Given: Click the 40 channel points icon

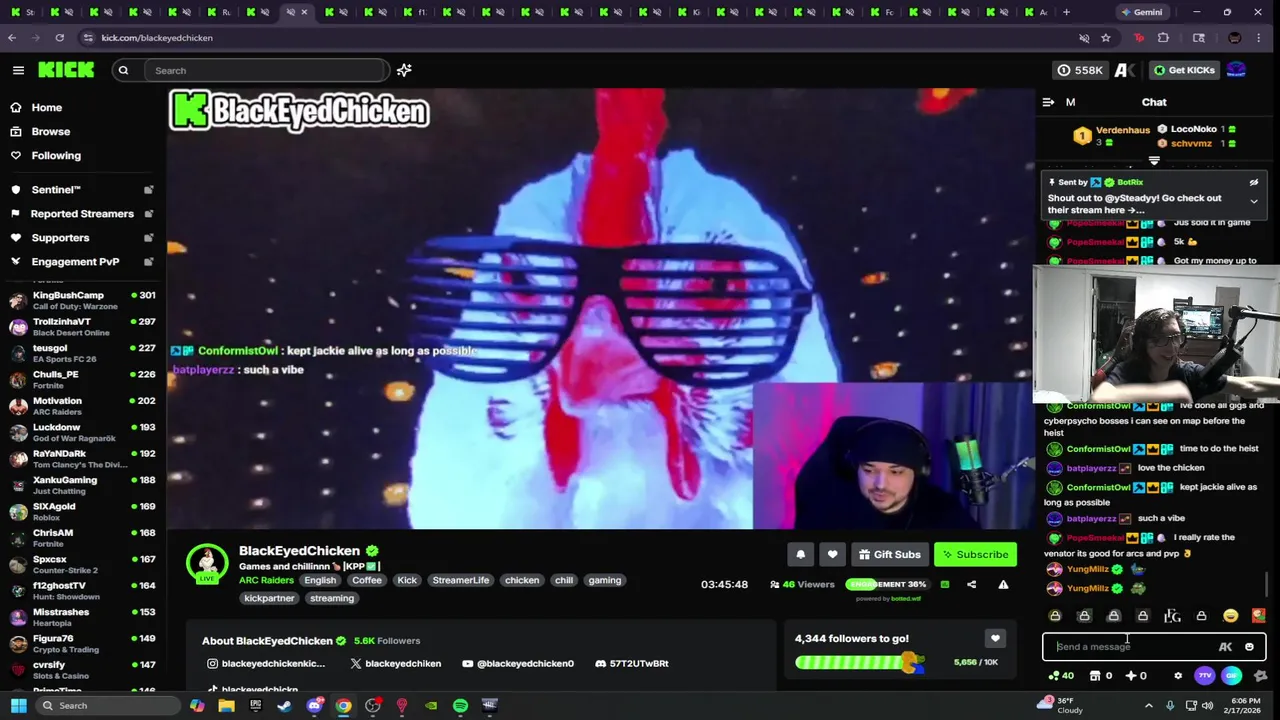Looking at the screenshot, I should (1060, 676).
